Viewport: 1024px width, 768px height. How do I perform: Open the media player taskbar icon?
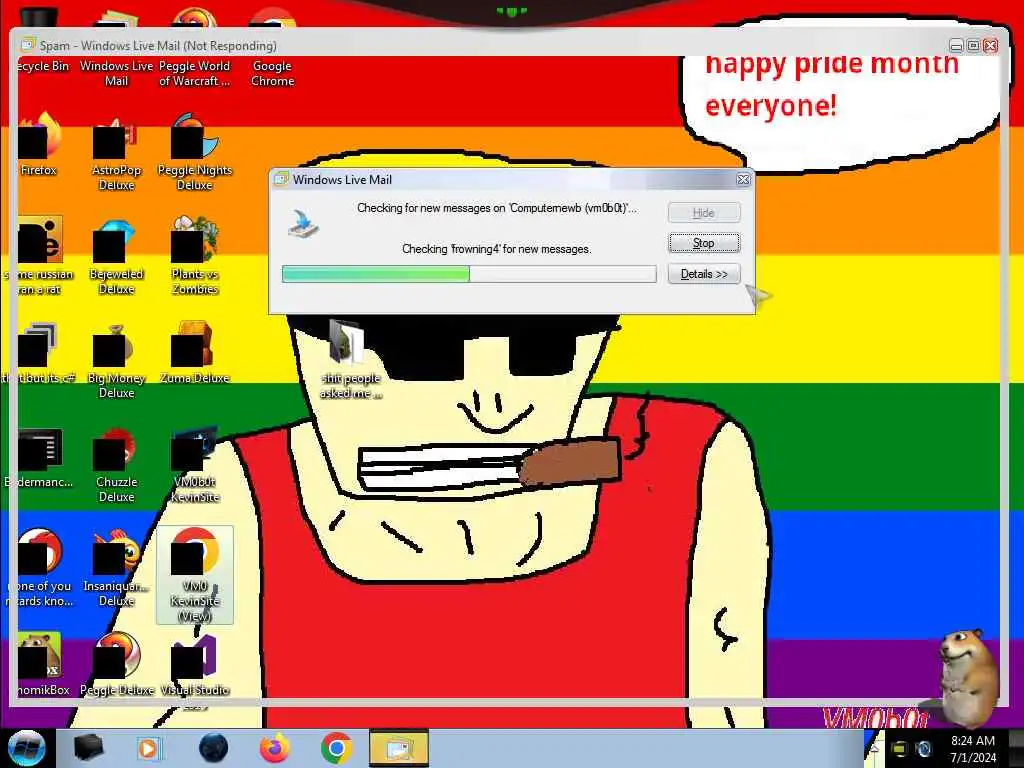click(x=149, y=748)
